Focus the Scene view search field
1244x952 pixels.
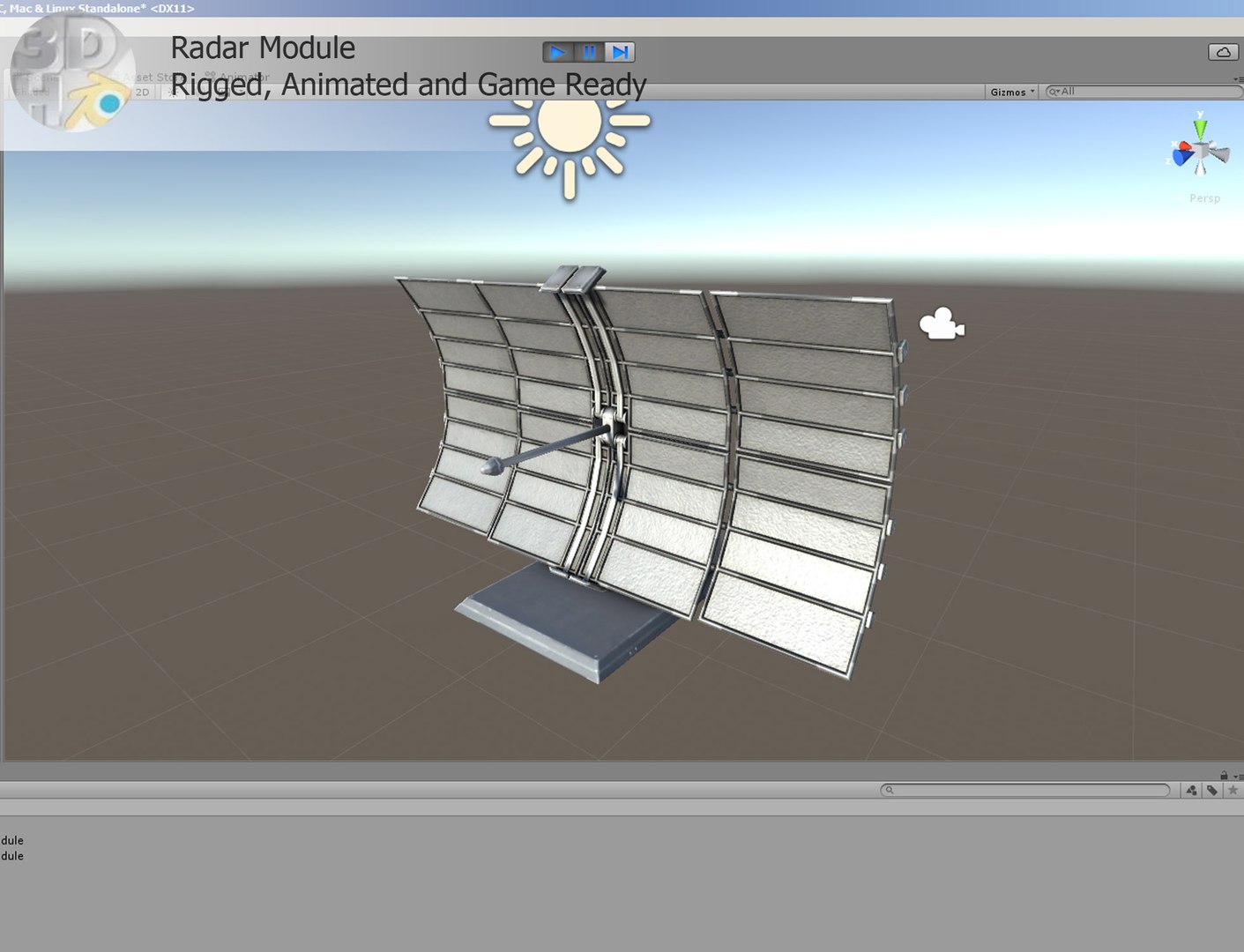(1143, 92)
